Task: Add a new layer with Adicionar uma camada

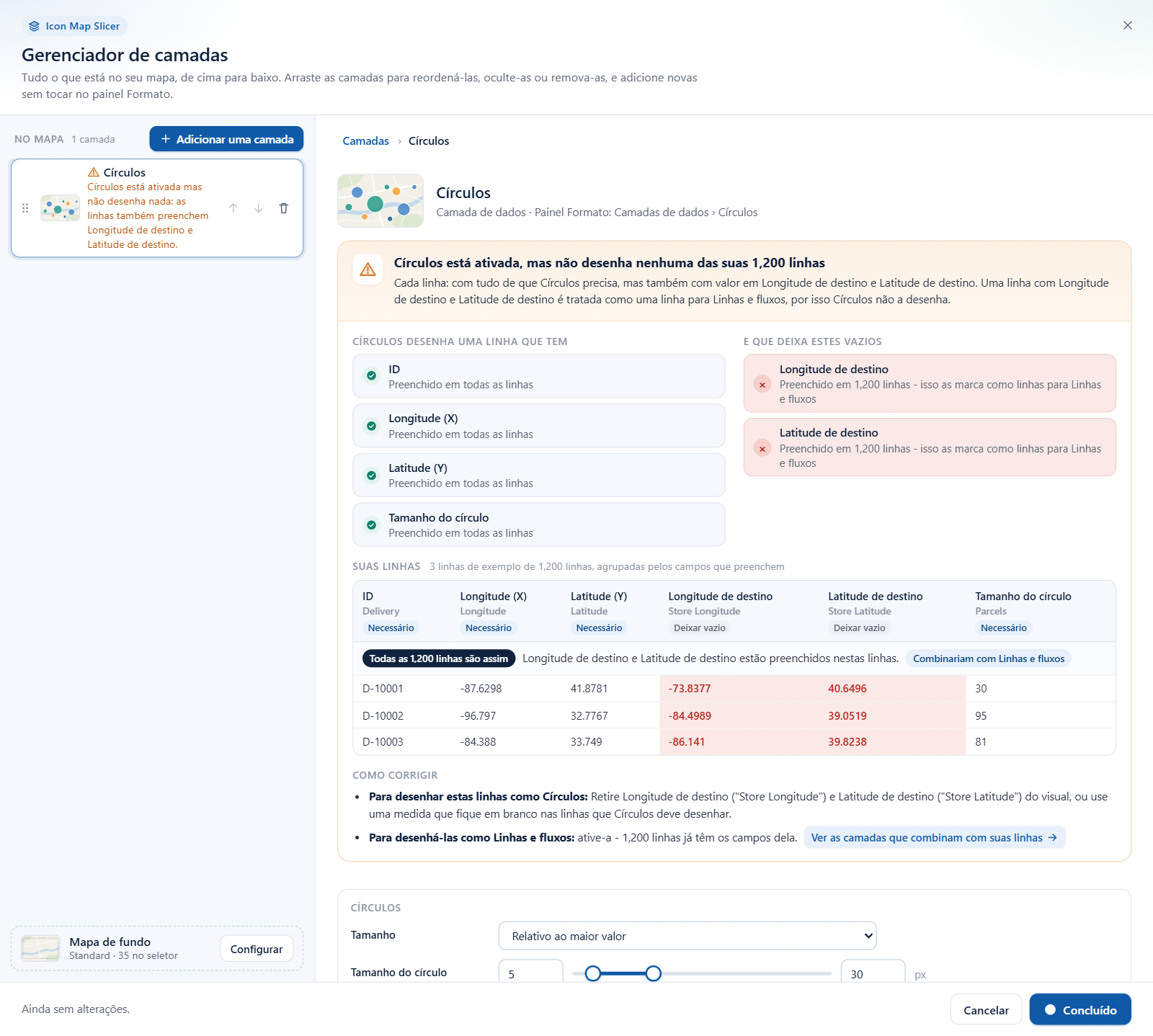Action: tap(226, 139)
